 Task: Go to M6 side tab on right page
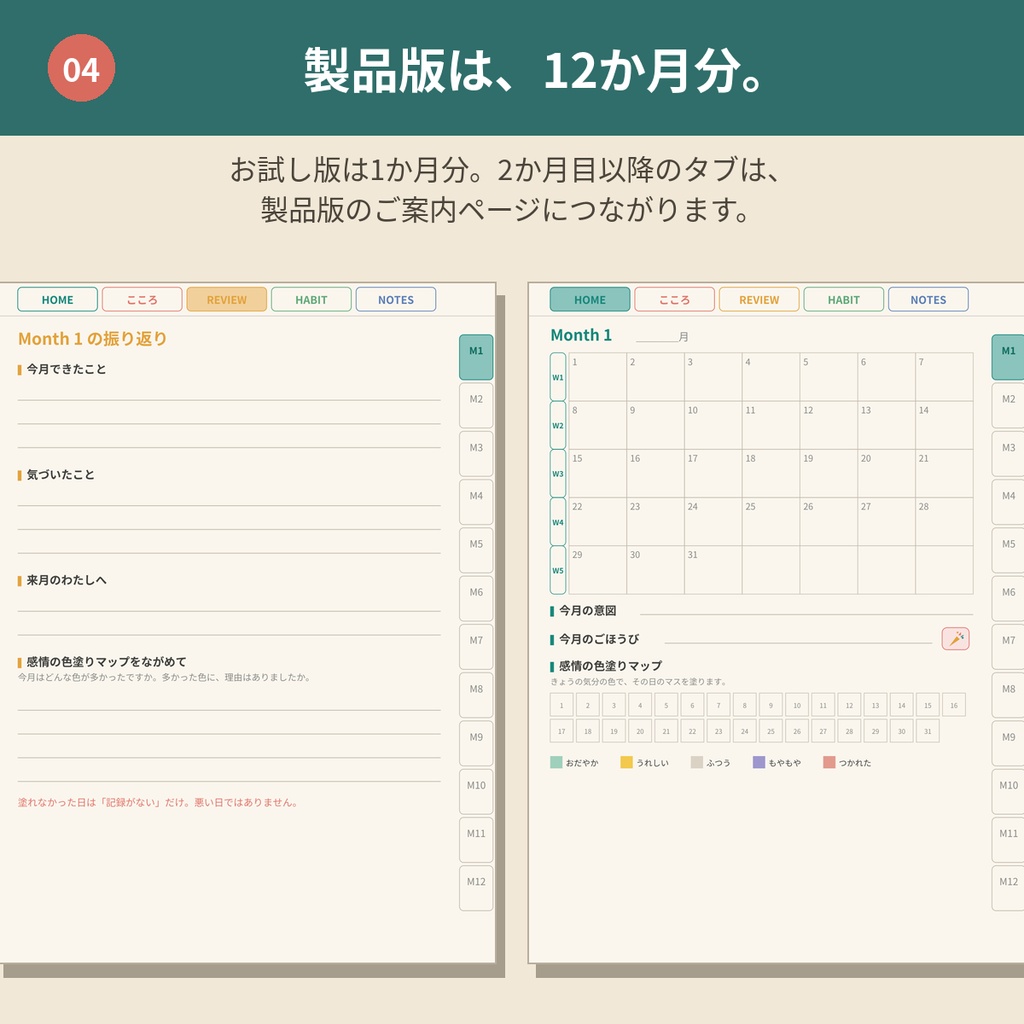(1008, 598)
